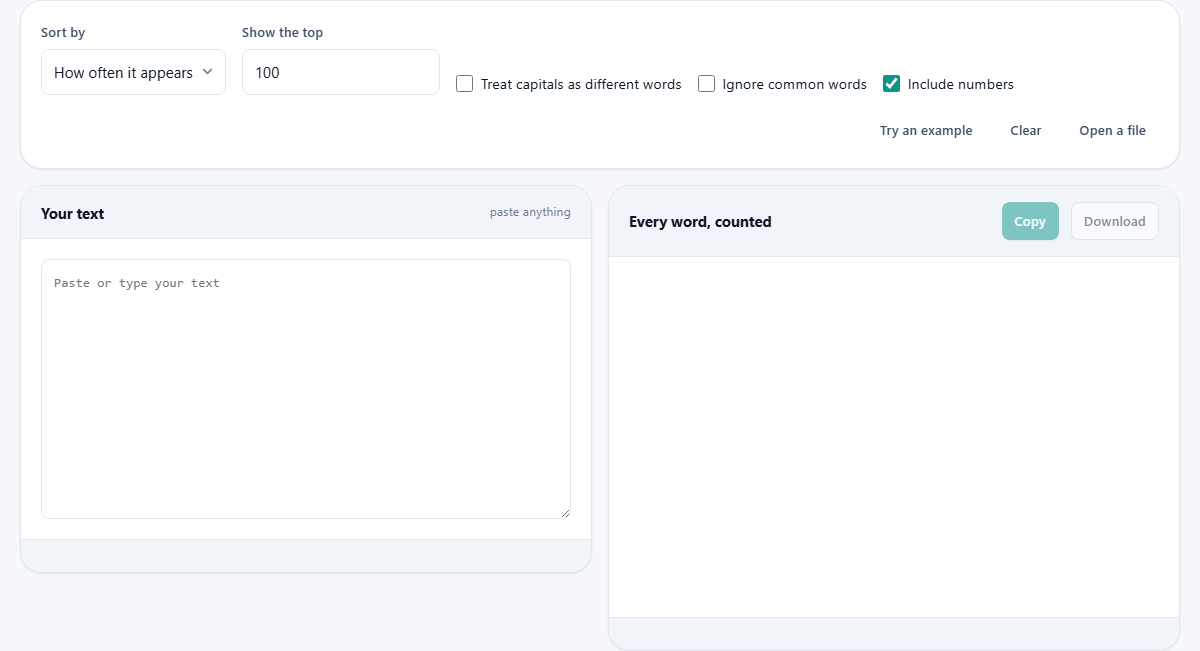The height and width of the screenshot is (651, 1200).
Task: Click the Show the top label
Action: click(282, 33)
